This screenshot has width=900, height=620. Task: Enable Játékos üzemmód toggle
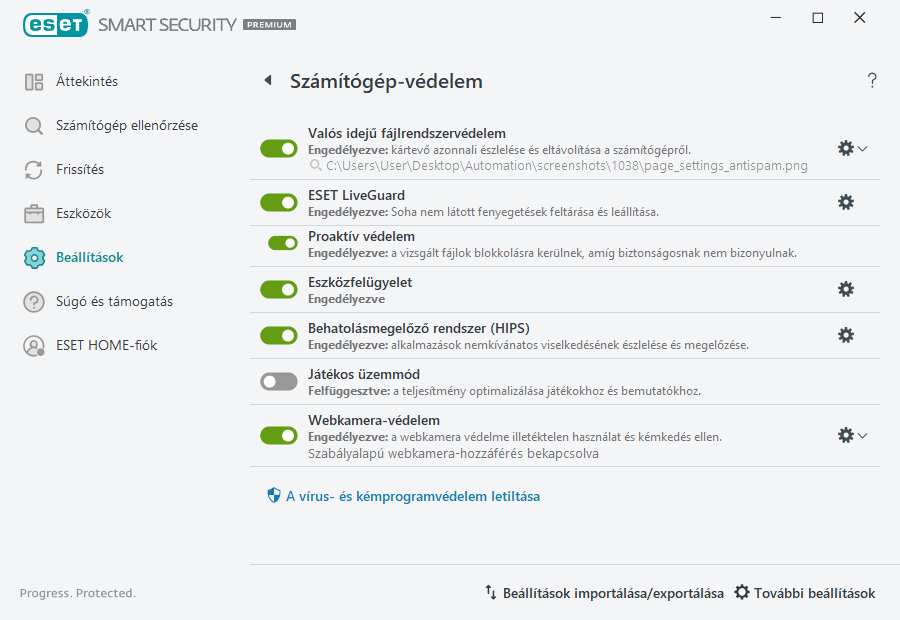point(278,382)
